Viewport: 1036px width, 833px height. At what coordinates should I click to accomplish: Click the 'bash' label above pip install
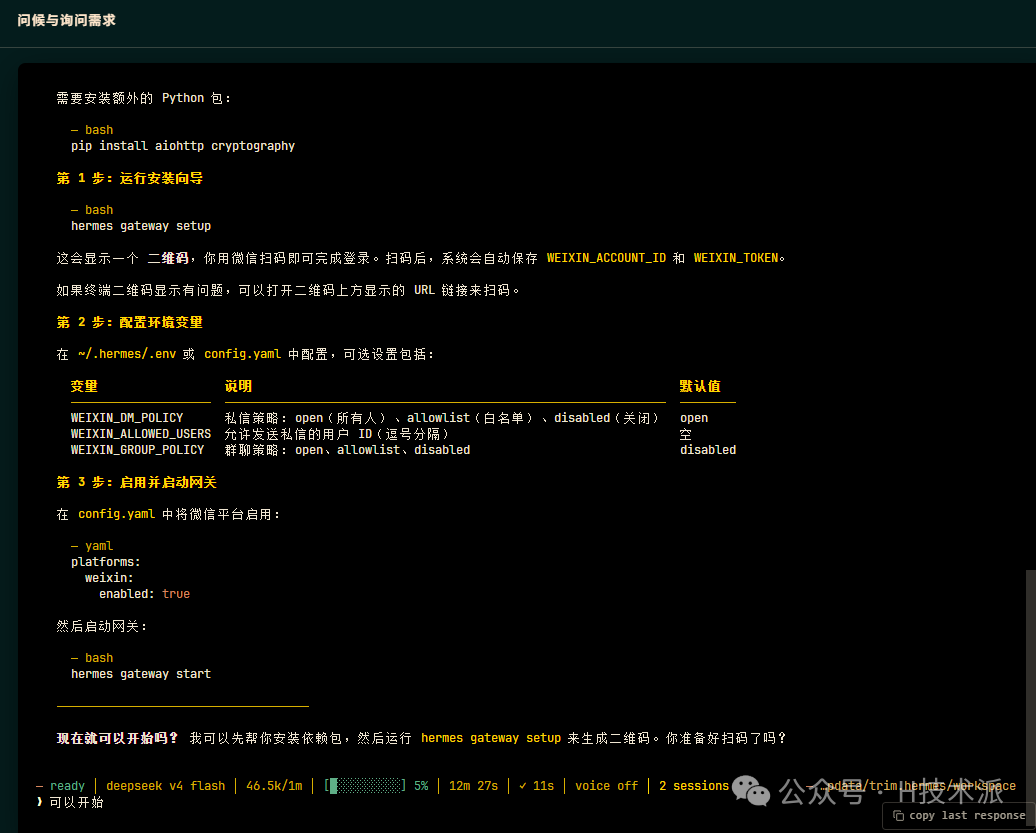pos(99,130)
